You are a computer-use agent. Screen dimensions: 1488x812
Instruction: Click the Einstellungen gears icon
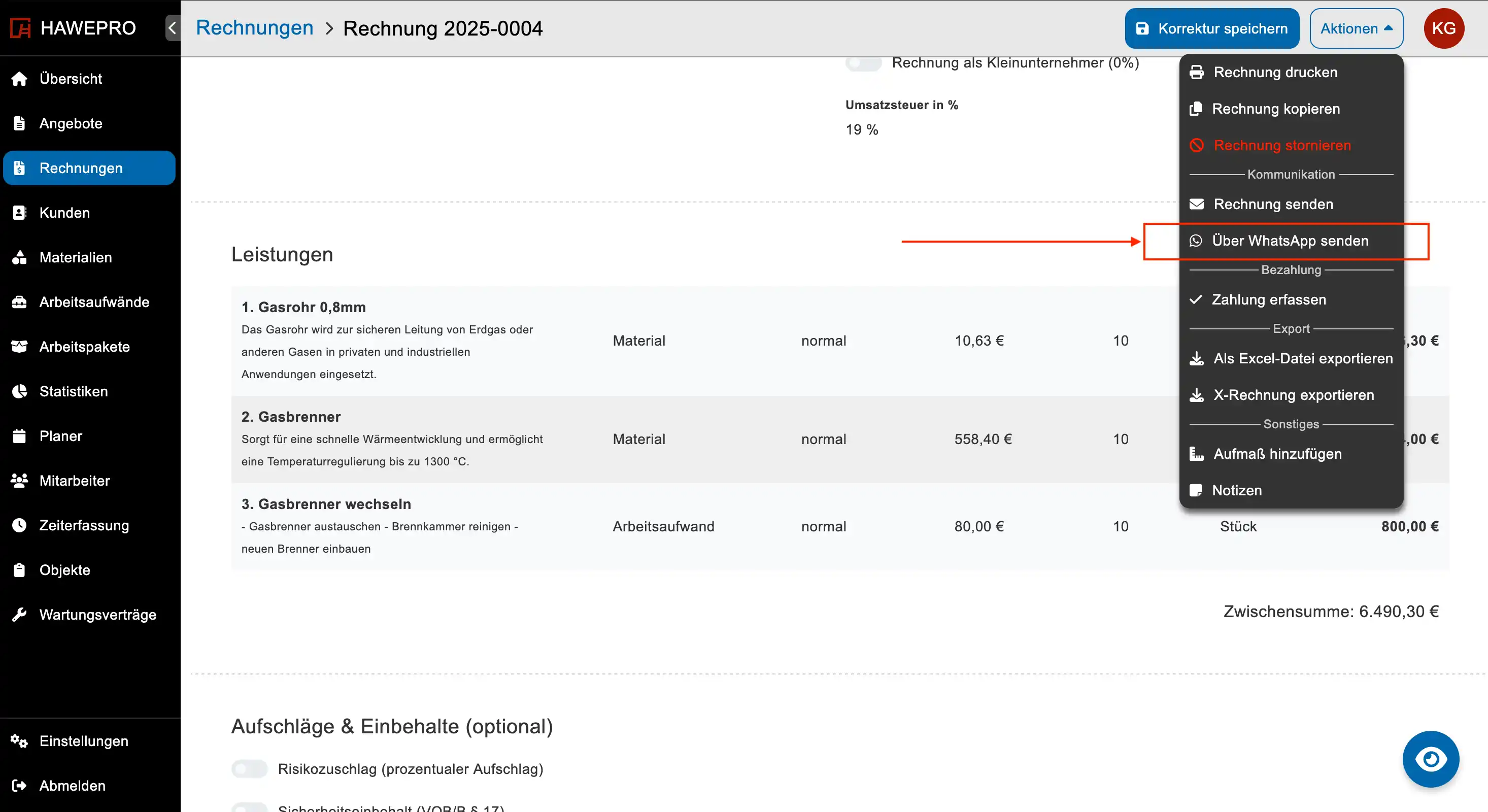[x=20, y=741]
